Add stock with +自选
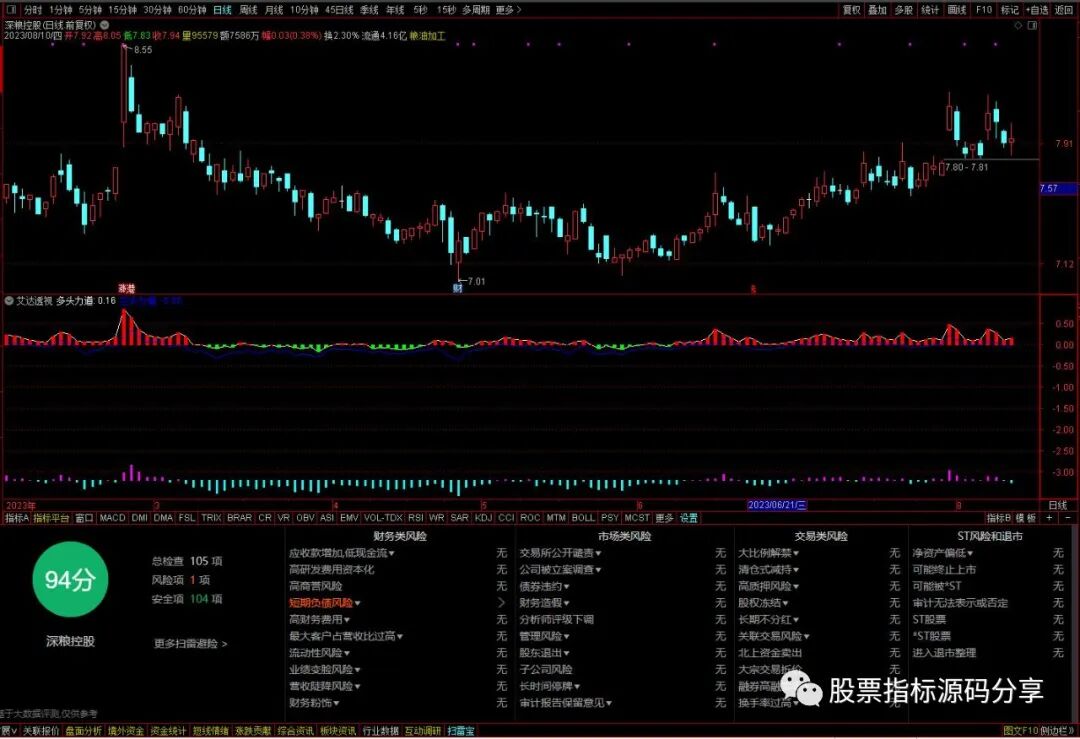The width and height of the screenshot is (1080, 739). click(x=1037, y=10)
